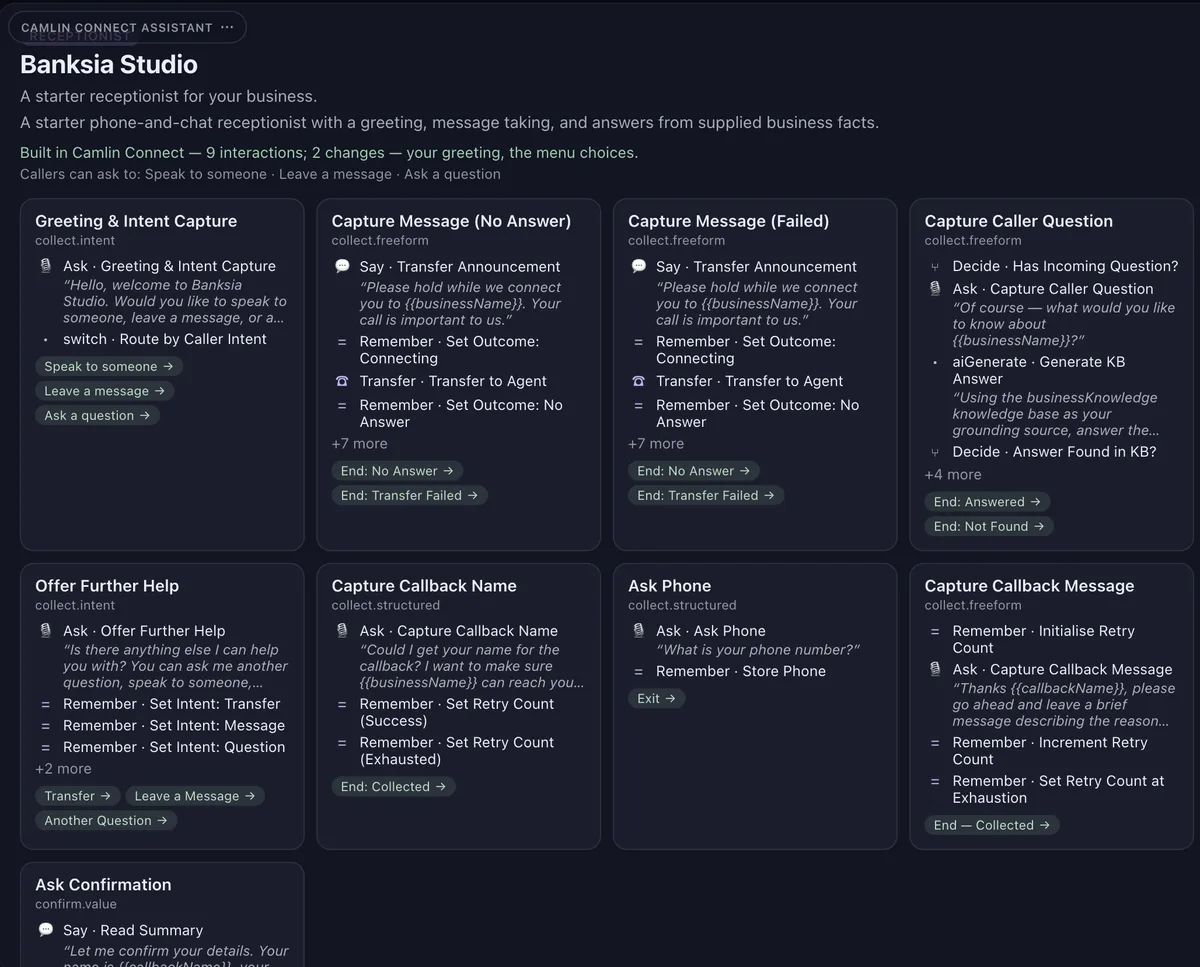Open the Ask Phone card title

point(670,586)
